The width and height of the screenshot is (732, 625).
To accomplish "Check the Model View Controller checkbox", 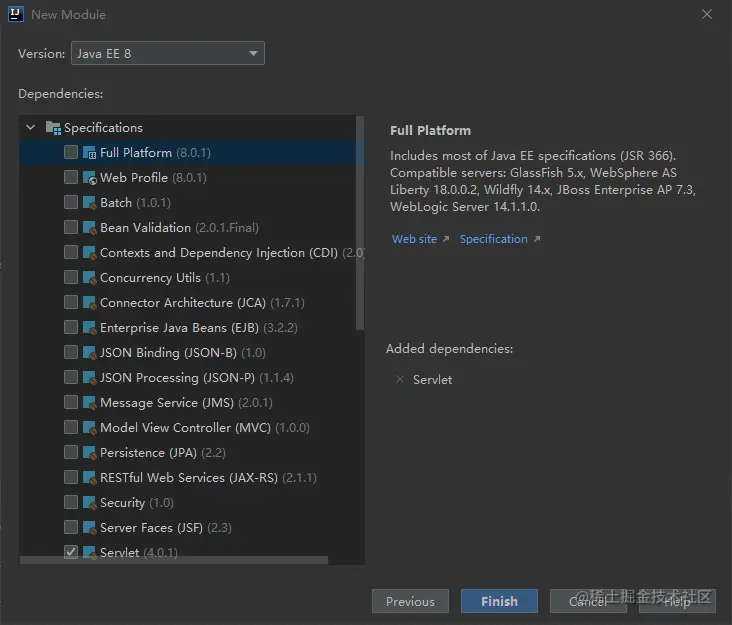I will [x=71, y=427].
